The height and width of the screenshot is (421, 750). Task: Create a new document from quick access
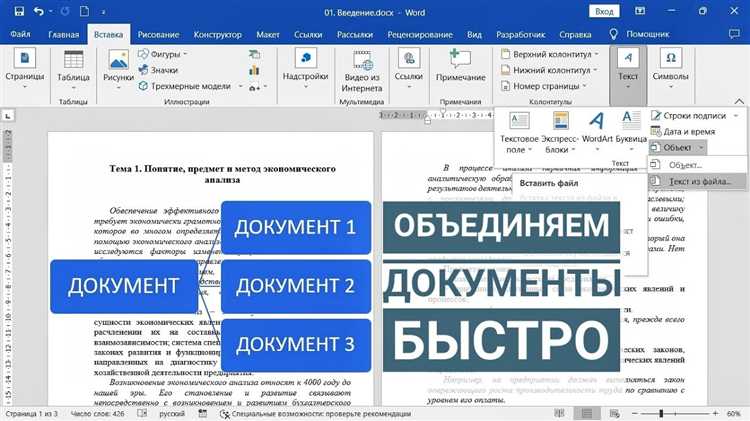click(85, 11)
